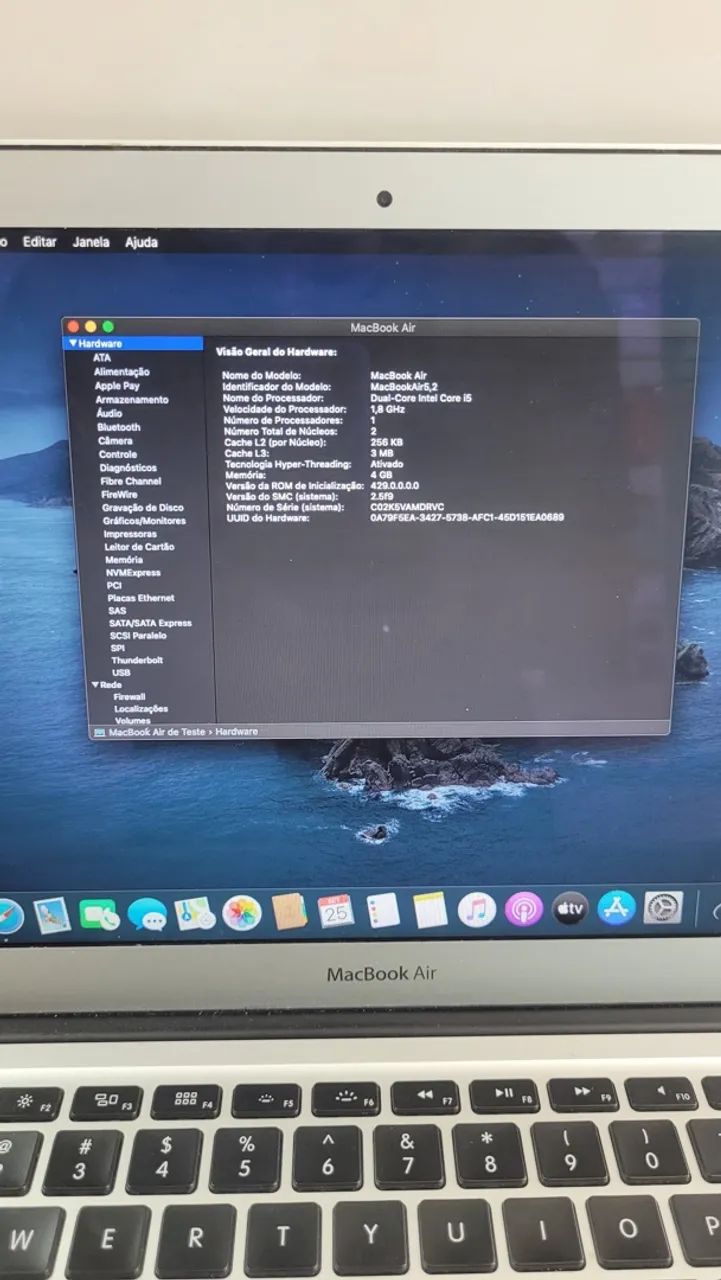The height and width of the screenshot is (1280, 721).
Task: Select Controle in the sidebar
Action: 118,454
